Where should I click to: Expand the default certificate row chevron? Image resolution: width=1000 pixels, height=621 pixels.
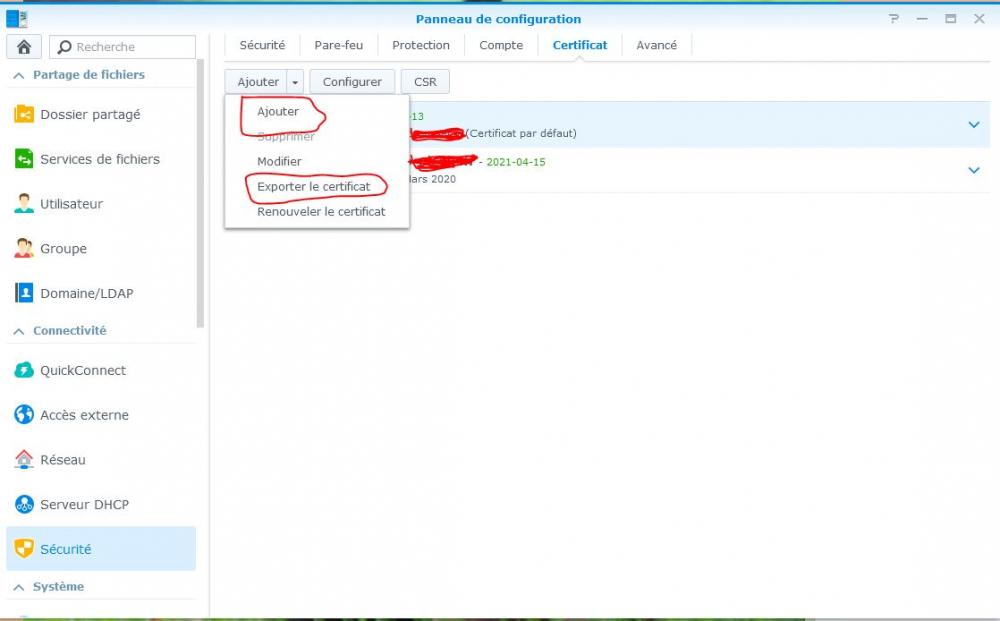(x=973, y=124)
